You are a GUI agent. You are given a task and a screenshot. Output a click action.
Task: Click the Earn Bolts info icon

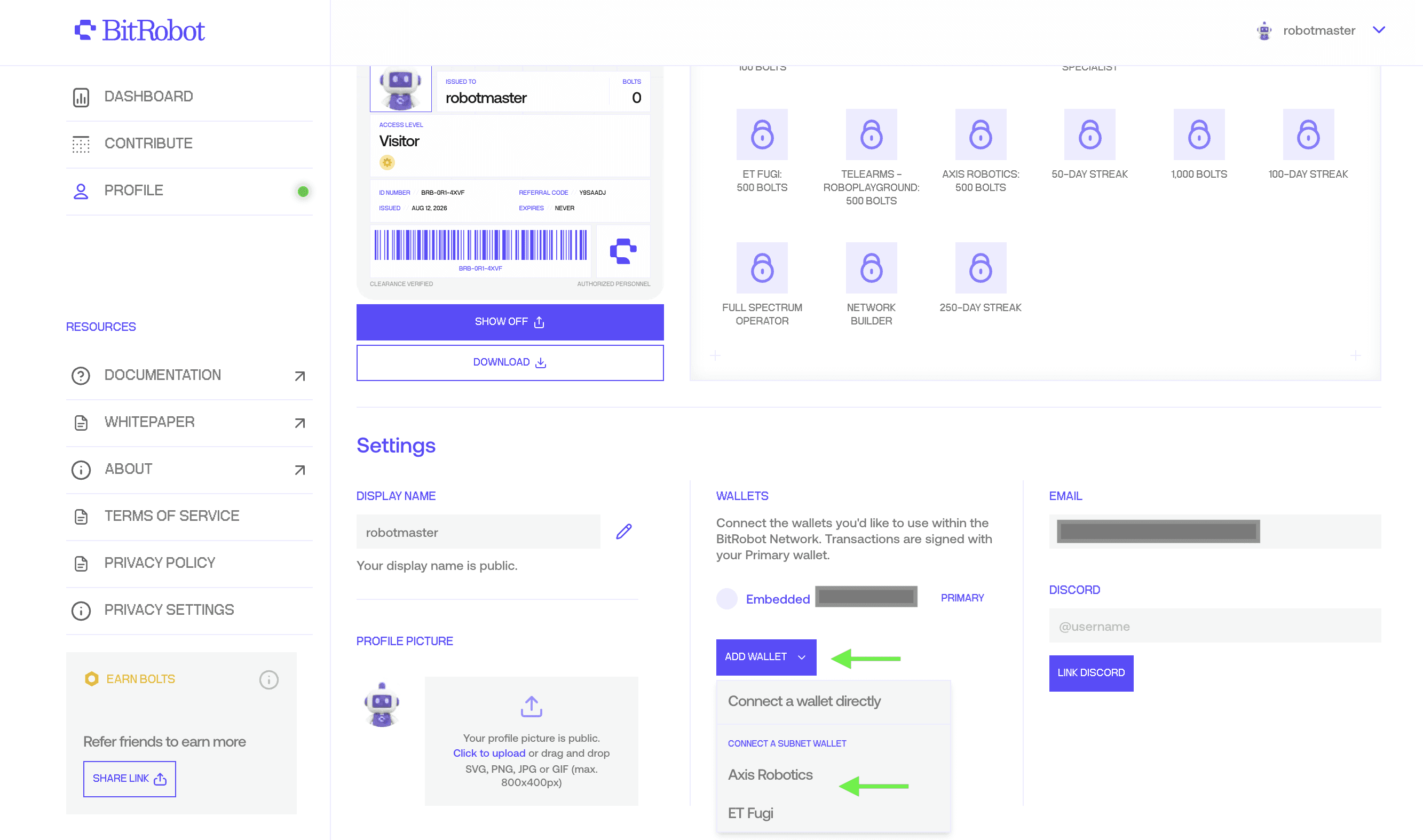(269, 680)
